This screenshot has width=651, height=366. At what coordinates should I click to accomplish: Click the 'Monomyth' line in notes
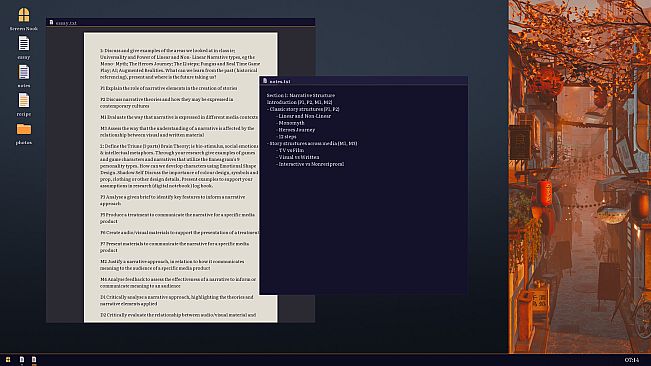coord(291,123)
